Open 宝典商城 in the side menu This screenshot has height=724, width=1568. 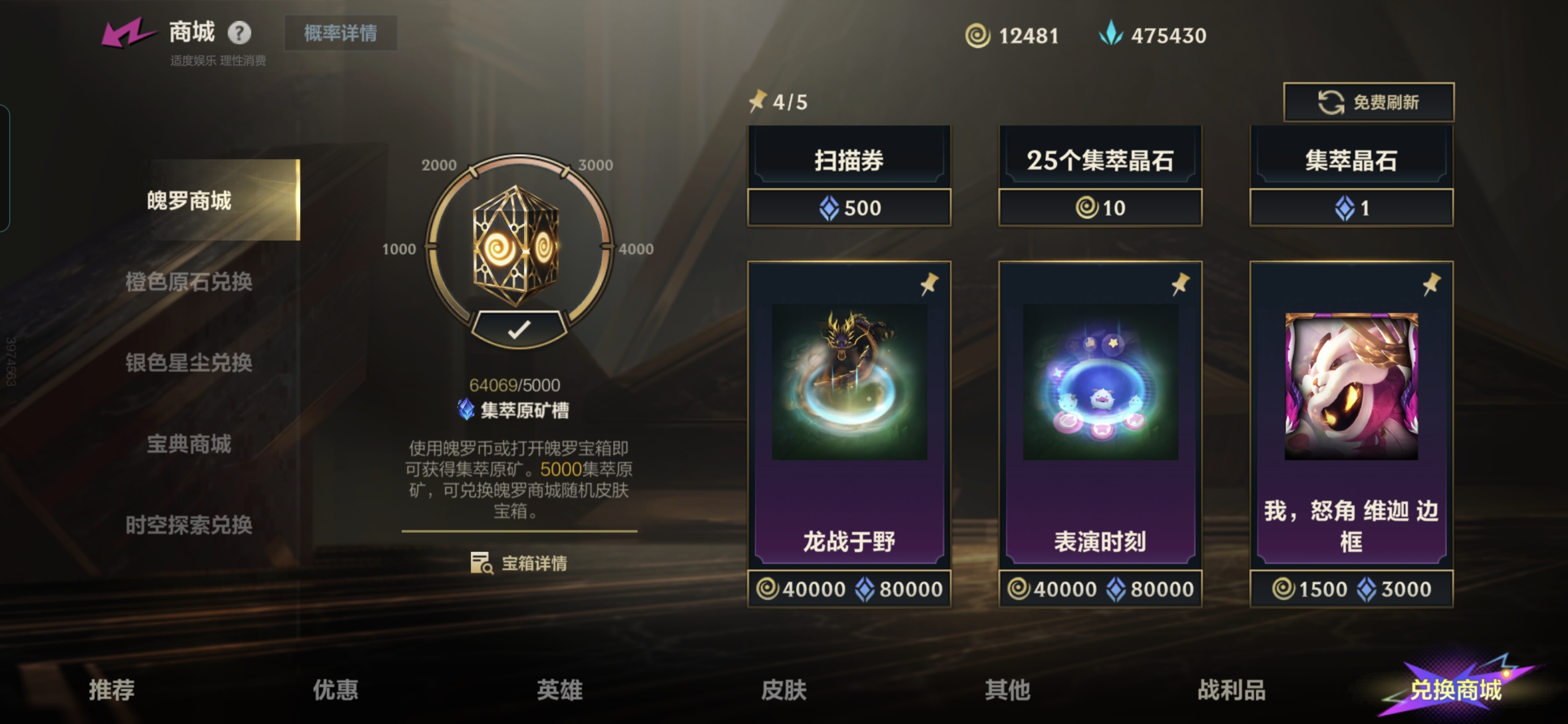coord(189,444)
